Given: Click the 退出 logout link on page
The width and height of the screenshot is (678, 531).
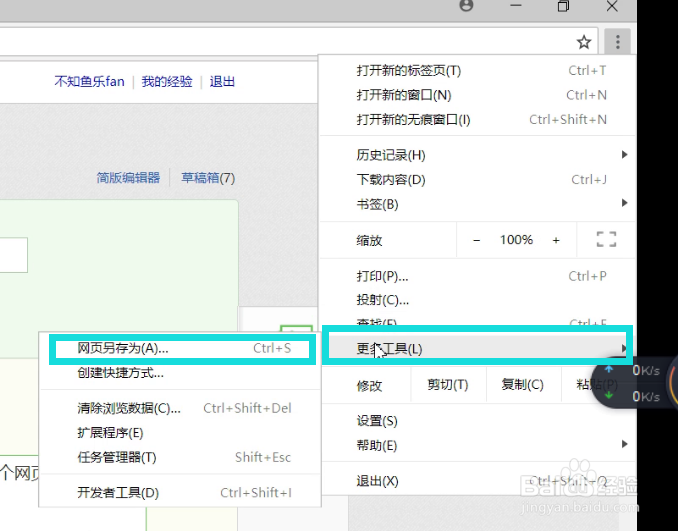Looking at the screenshot, I should [222, 81].
